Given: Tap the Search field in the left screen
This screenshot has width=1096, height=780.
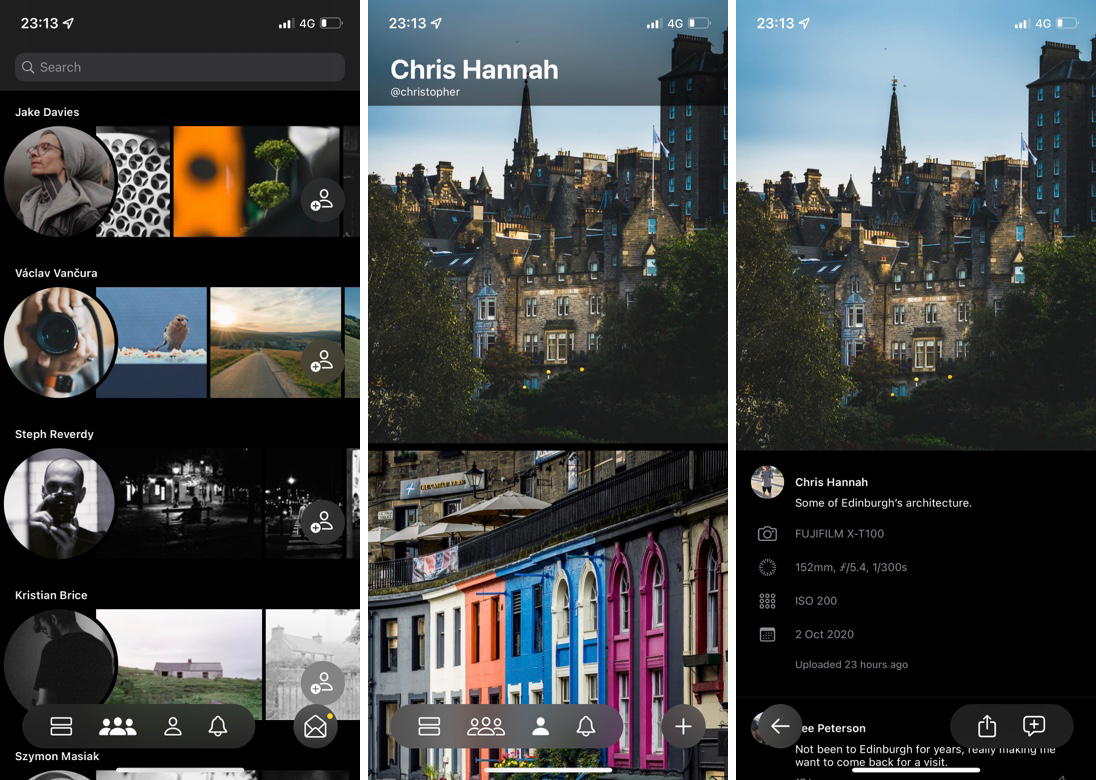Looking at the screenshot, I should pos(180,67).
